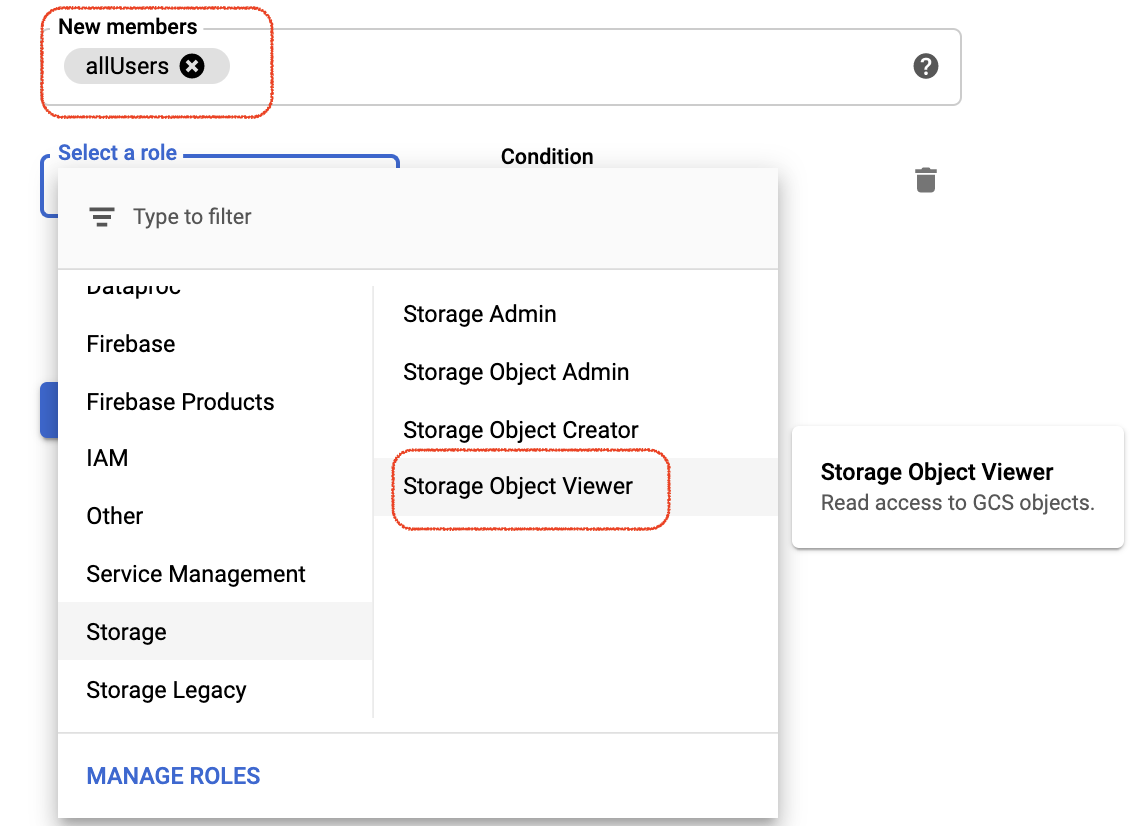
Task: Select the Storage Object Viewer role
Action: click(518, 486)
